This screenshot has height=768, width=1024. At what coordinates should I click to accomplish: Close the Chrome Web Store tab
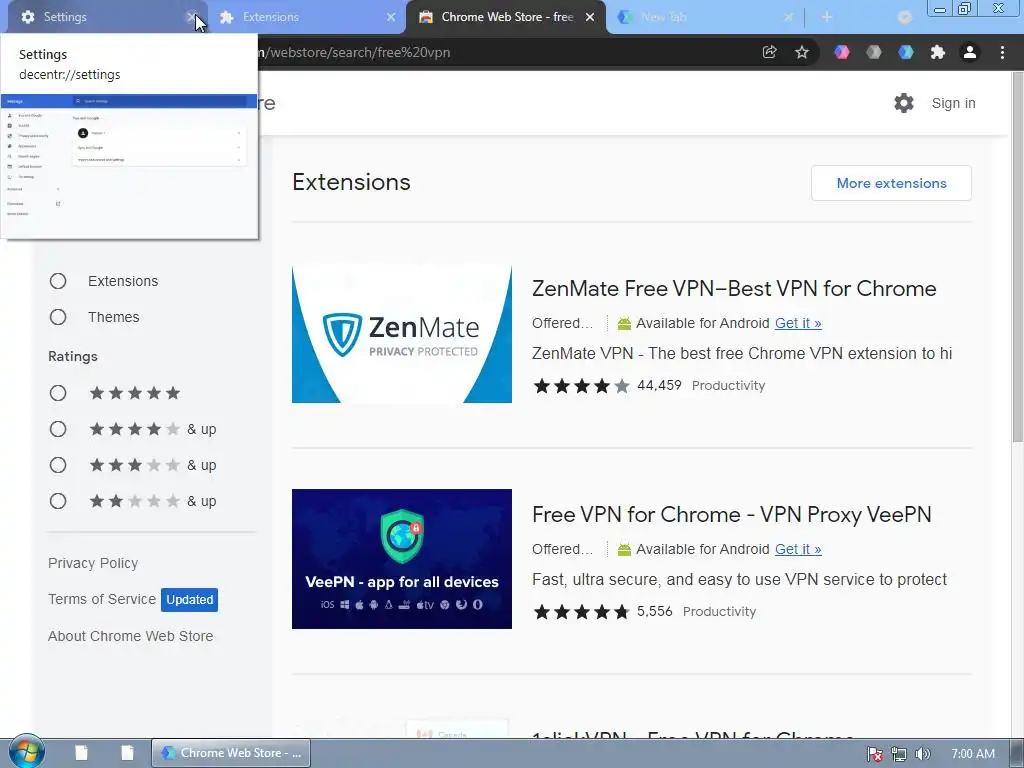tap(590, 17)
